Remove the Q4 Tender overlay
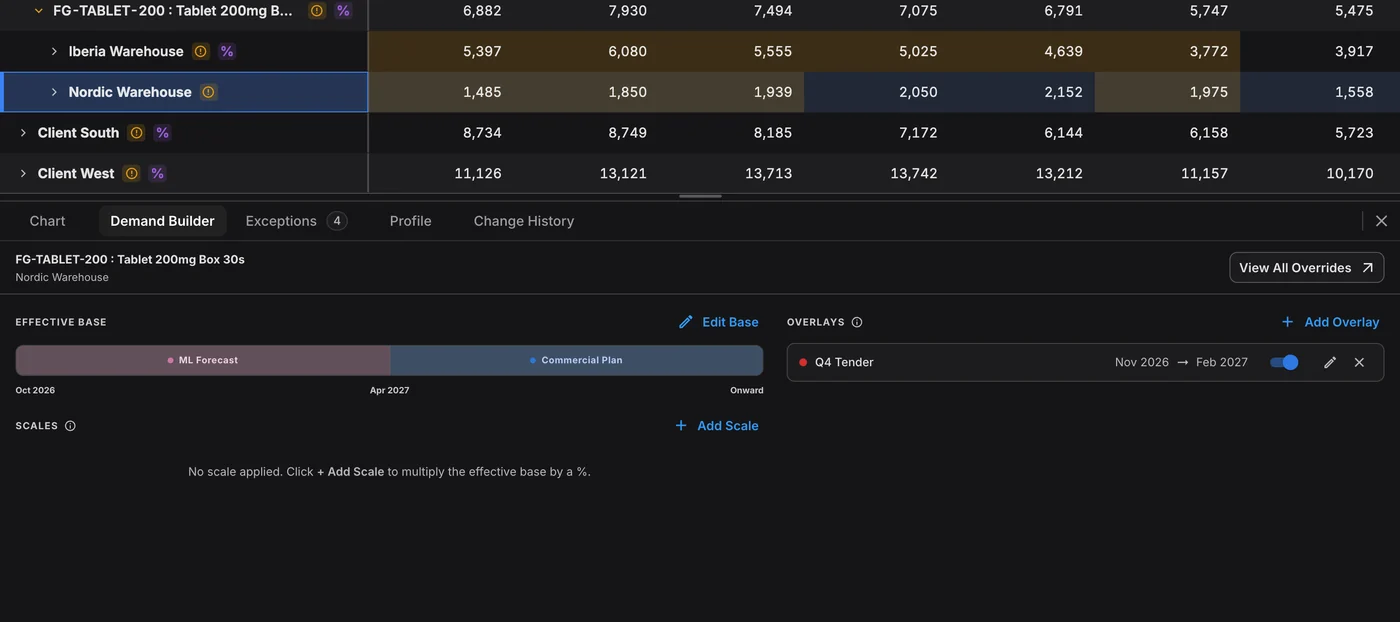 [1359, 362]
